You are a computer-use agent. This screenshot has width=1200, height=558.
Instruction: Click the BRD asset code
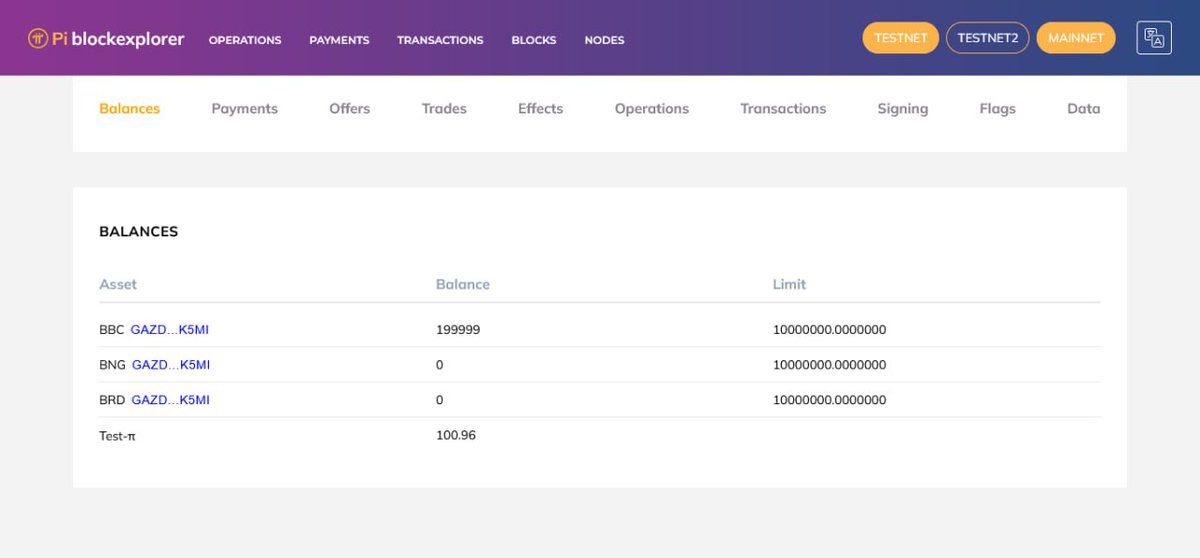(x=112, y=399)
